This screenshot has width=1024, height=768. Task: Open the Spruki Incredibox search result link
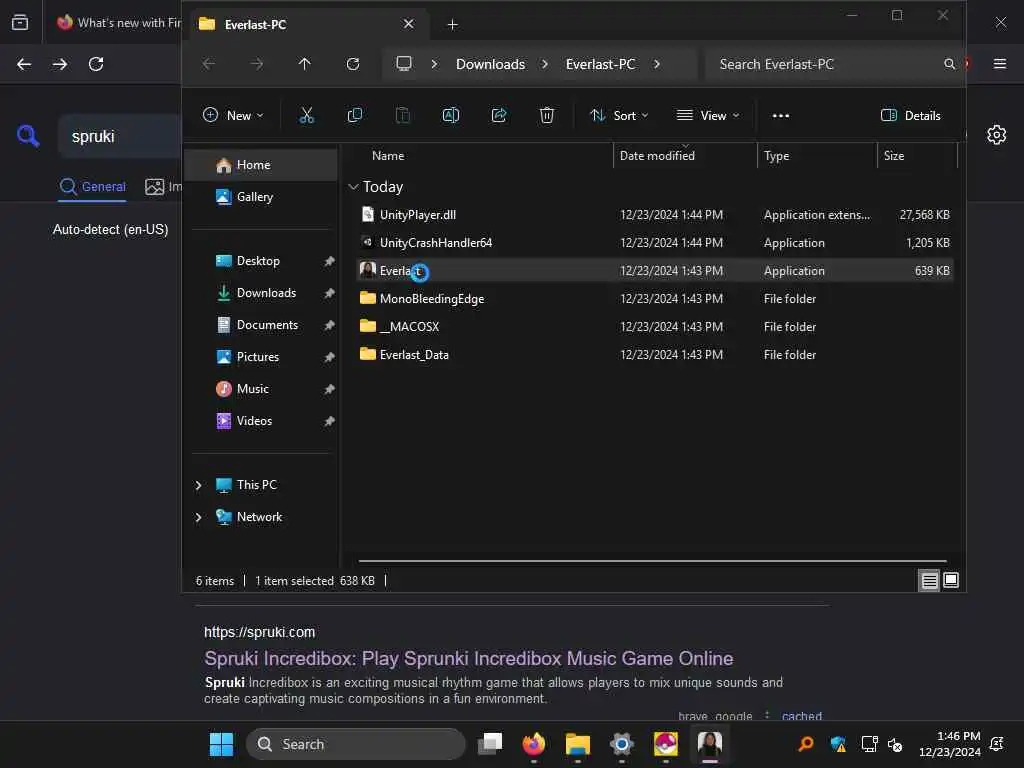468,658
